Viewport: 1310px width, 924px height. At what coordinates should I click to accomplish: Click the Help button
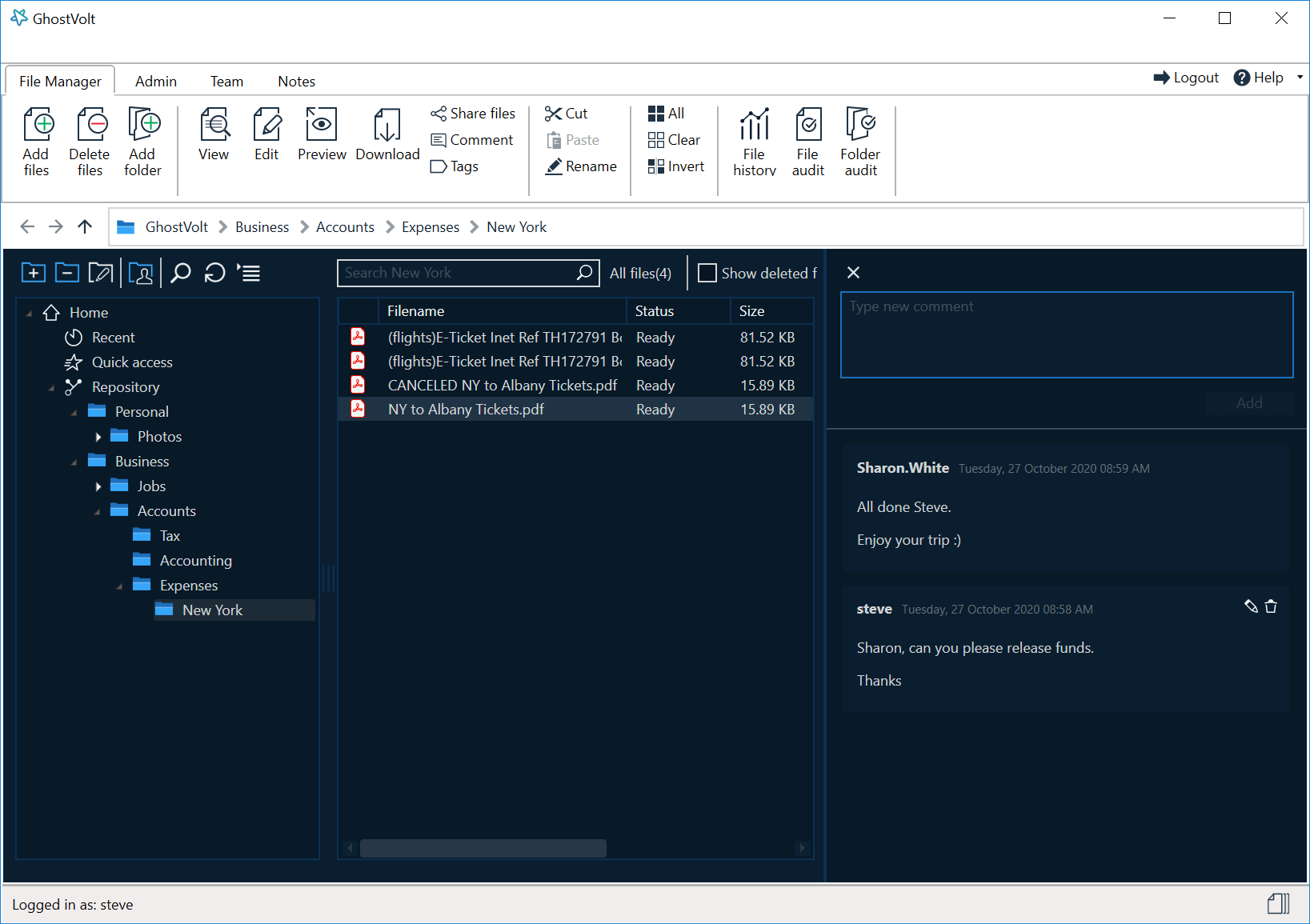[x=1259, y=78]
